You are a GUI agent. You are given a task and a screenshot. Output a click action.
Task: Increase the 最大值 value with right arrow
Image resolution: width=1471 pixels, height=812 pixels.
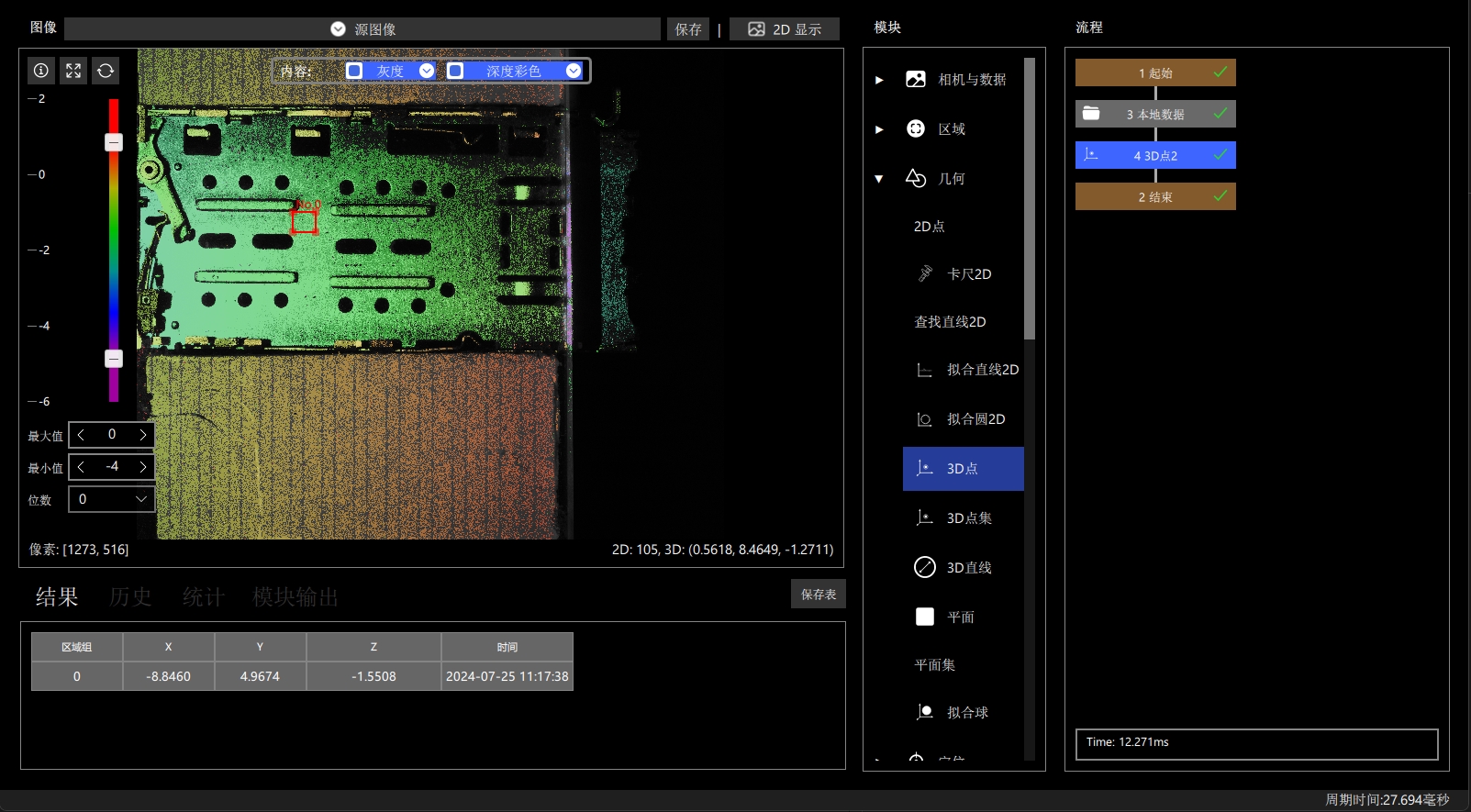click(142, 435)
